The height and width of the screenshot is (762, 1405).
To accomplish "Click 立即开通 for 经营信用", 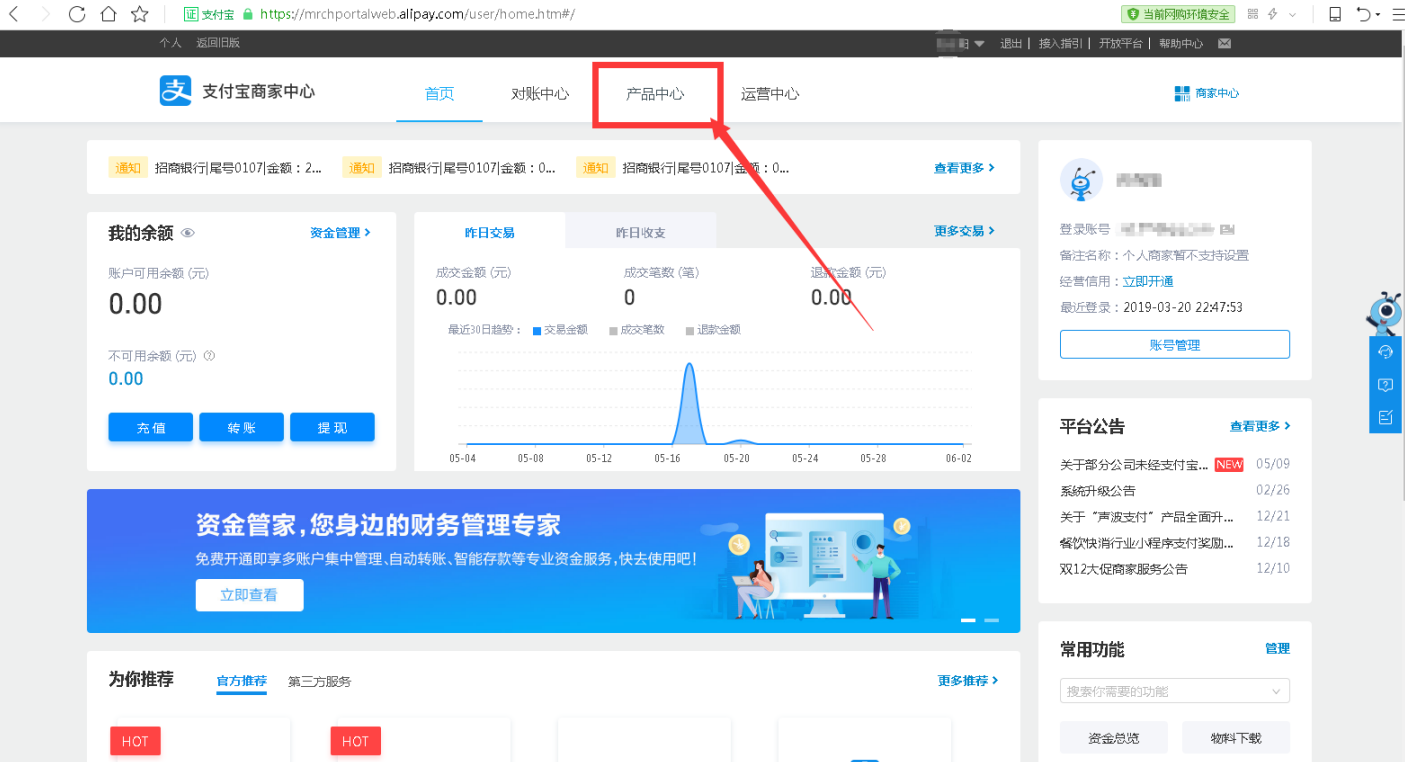I will pos(1148,281).
